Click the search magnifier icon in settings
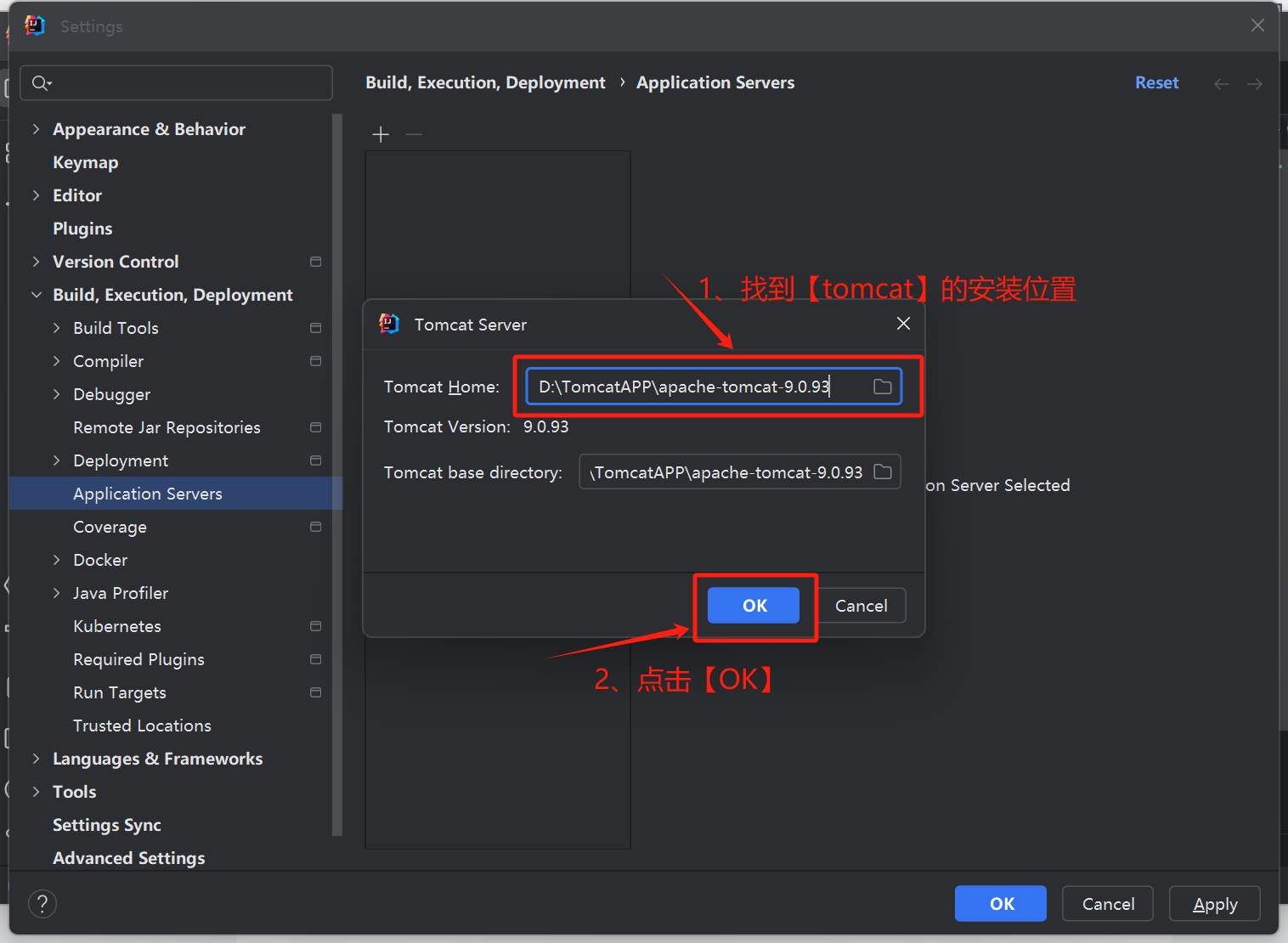1288x943 pixels. [41, 82]
